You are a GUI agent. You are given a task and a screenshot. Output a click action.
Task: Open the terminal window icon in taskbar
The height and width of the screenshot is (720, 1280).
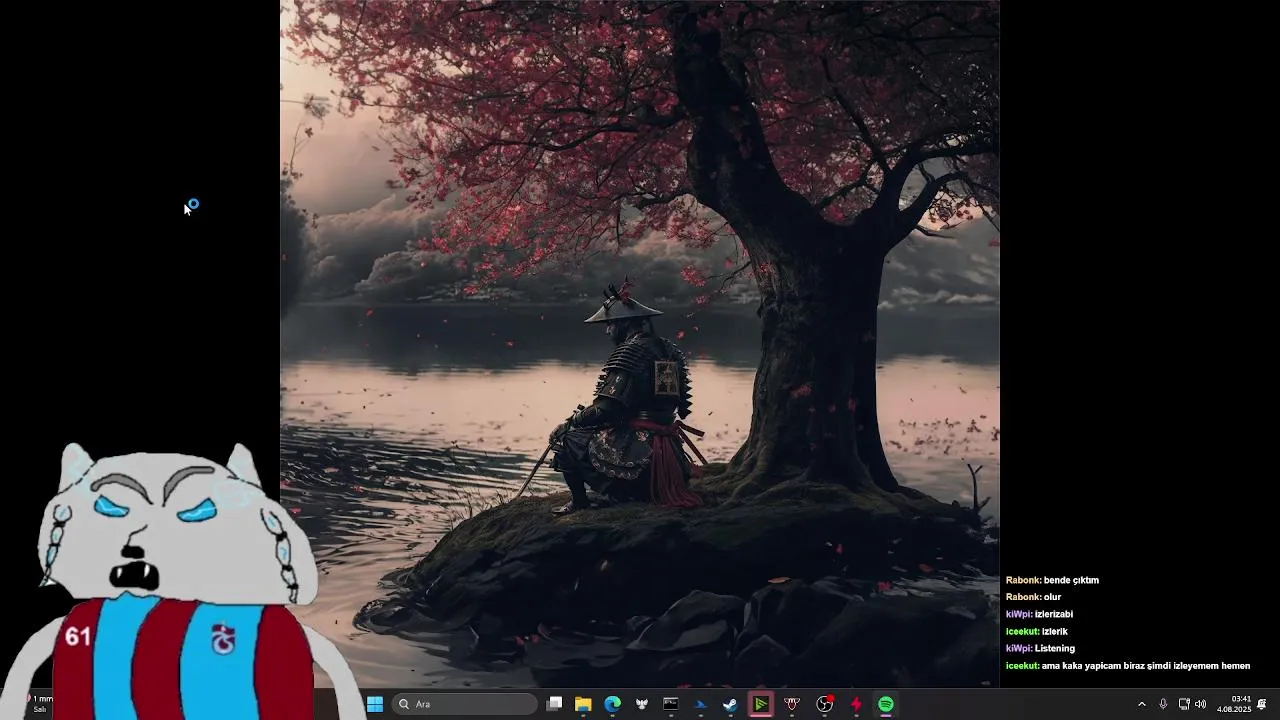pyautogui.click(x=671, y=704)
